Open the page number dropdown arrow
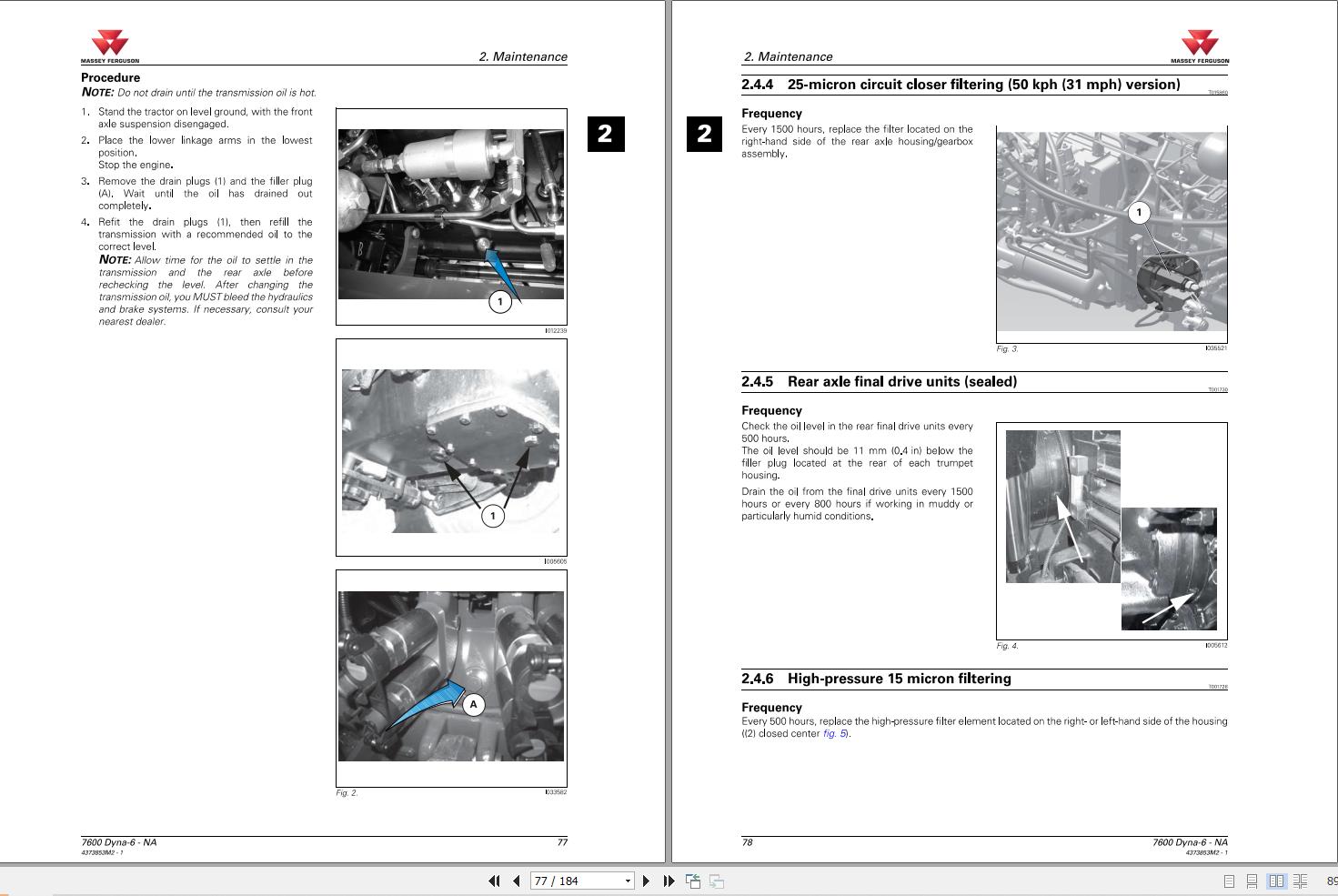 click(627, 881)
